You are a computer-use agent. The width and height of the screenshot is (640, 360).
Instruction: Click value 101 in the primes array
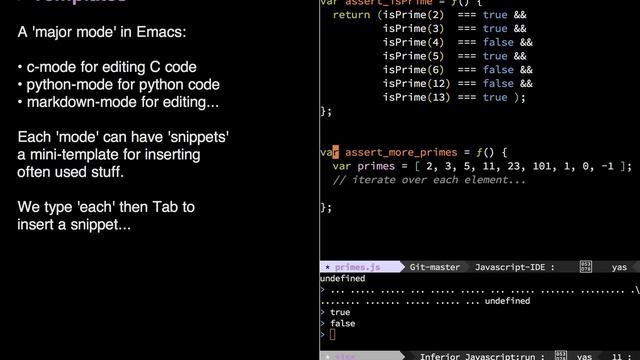point(542,166)
